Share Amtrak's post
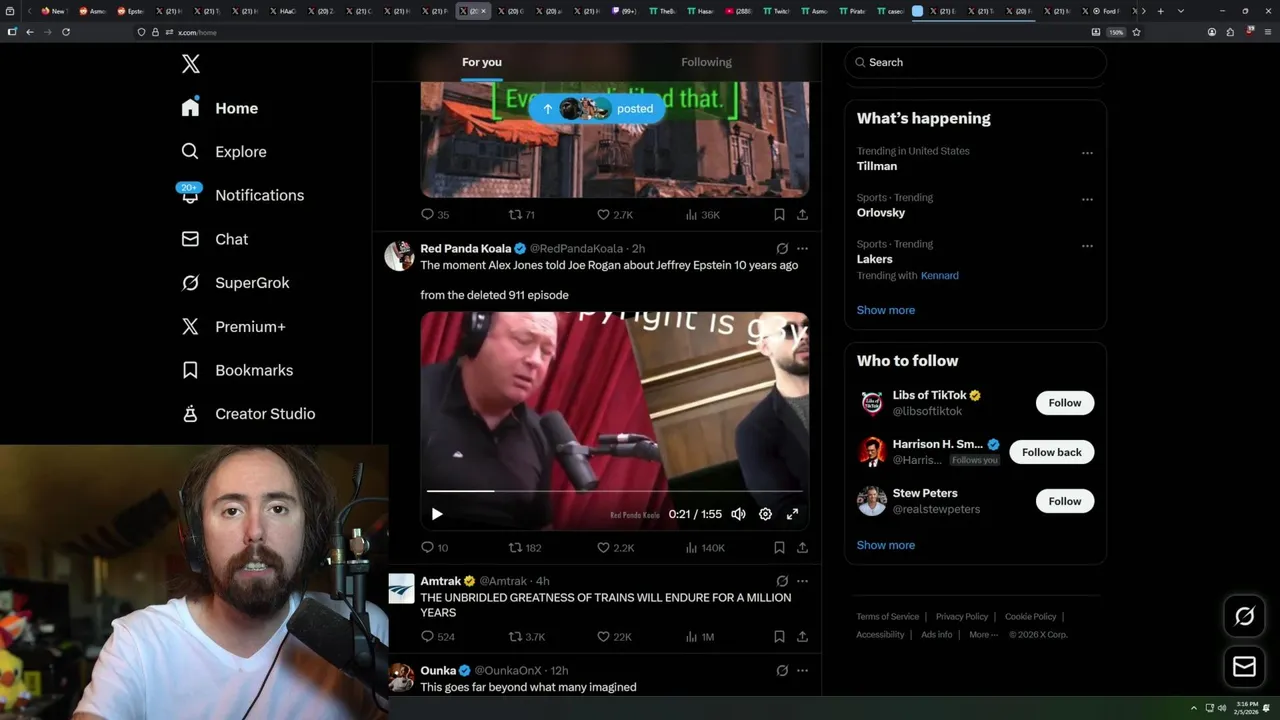 802,636
